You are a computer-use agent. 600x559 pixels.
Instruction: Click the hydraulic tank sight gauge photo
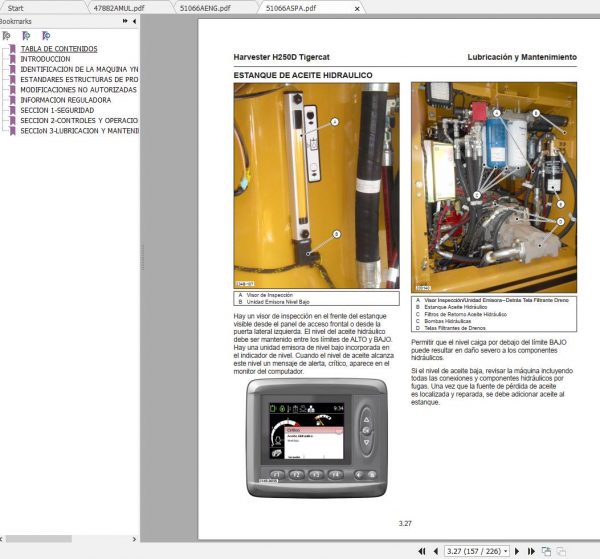coord(316,186)
